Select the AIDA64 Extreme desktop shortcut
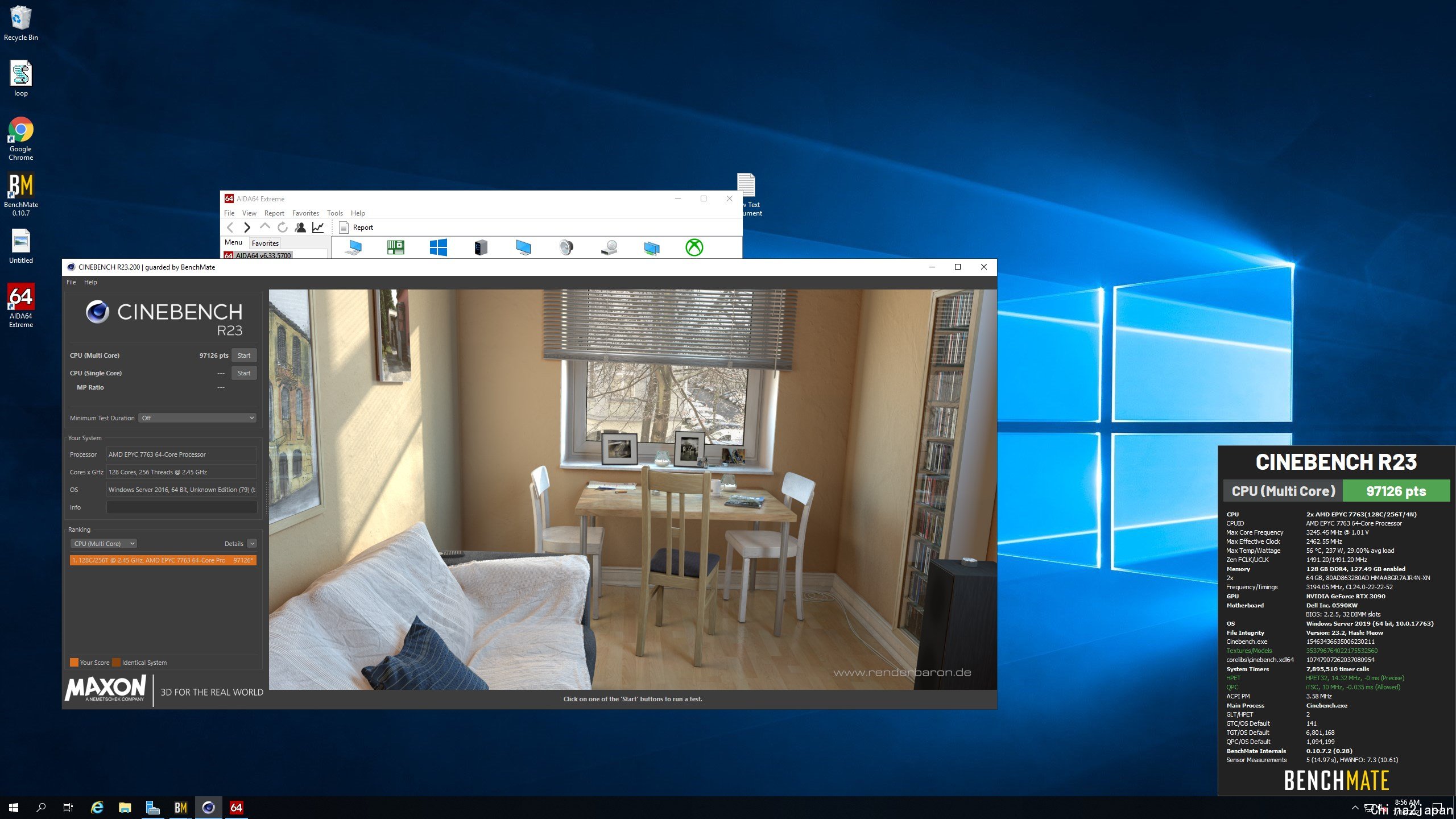This screenshot has width=1456, height=819. click(21, 306)
